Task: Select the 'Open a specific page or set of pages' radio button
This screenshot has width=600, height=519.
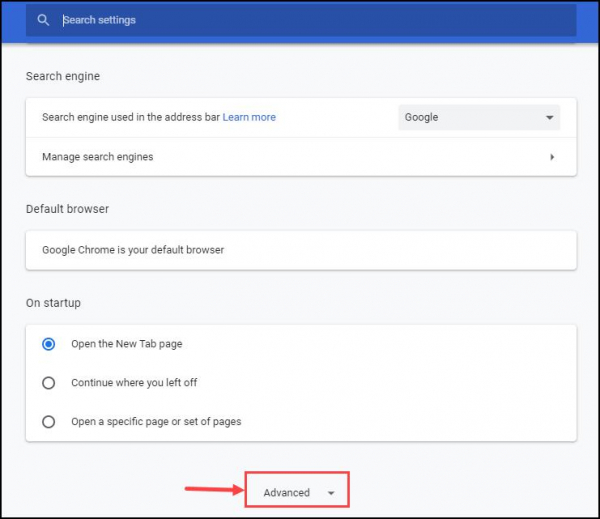Action: click(x=48, y=422)
